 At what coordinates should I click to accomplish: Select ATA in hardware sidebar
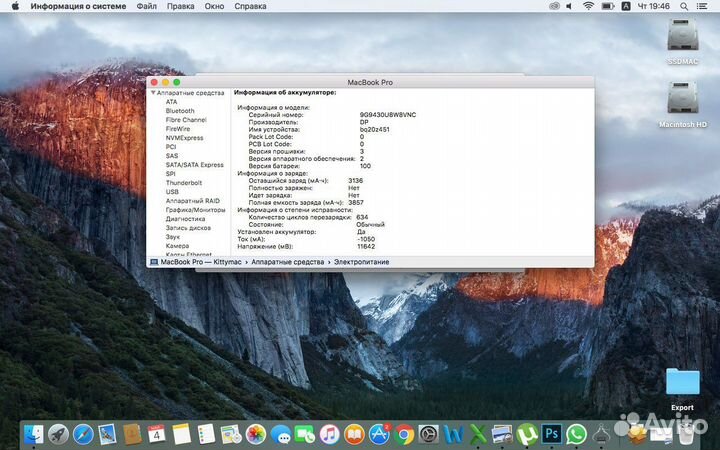(171, 102)
